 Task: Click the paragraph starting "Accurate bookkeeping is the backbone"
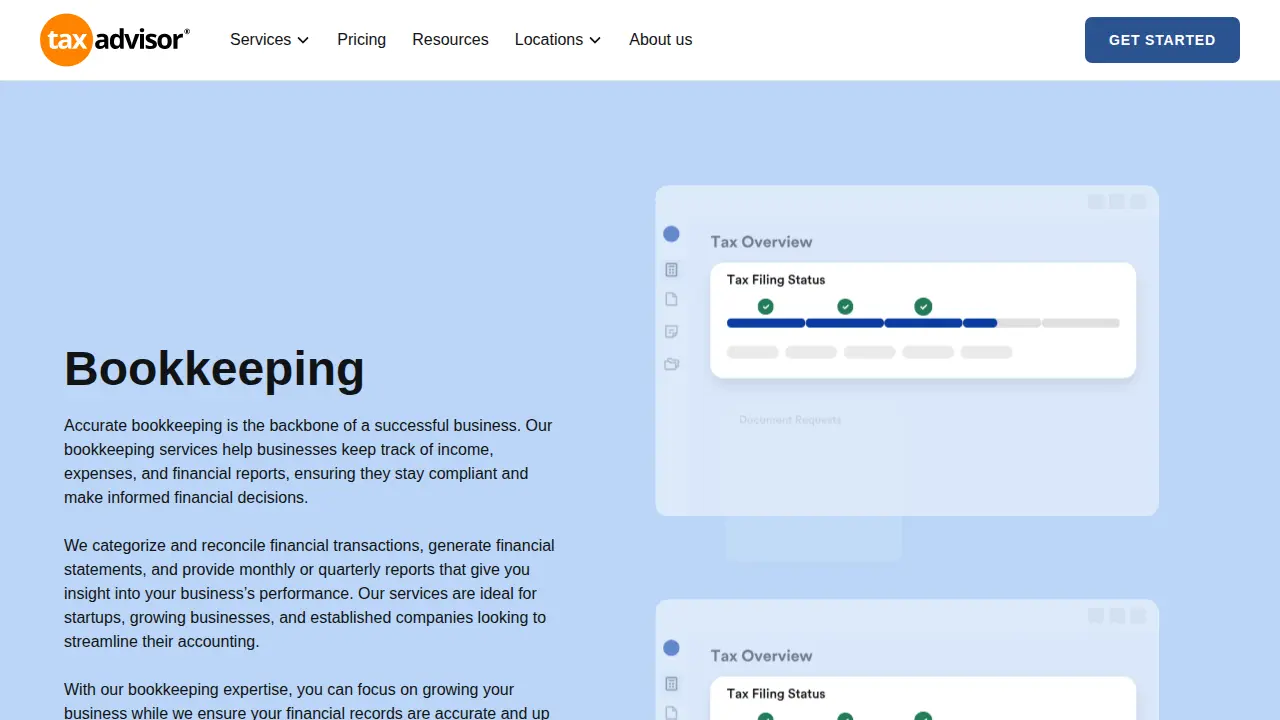click(x=309, y=461)
